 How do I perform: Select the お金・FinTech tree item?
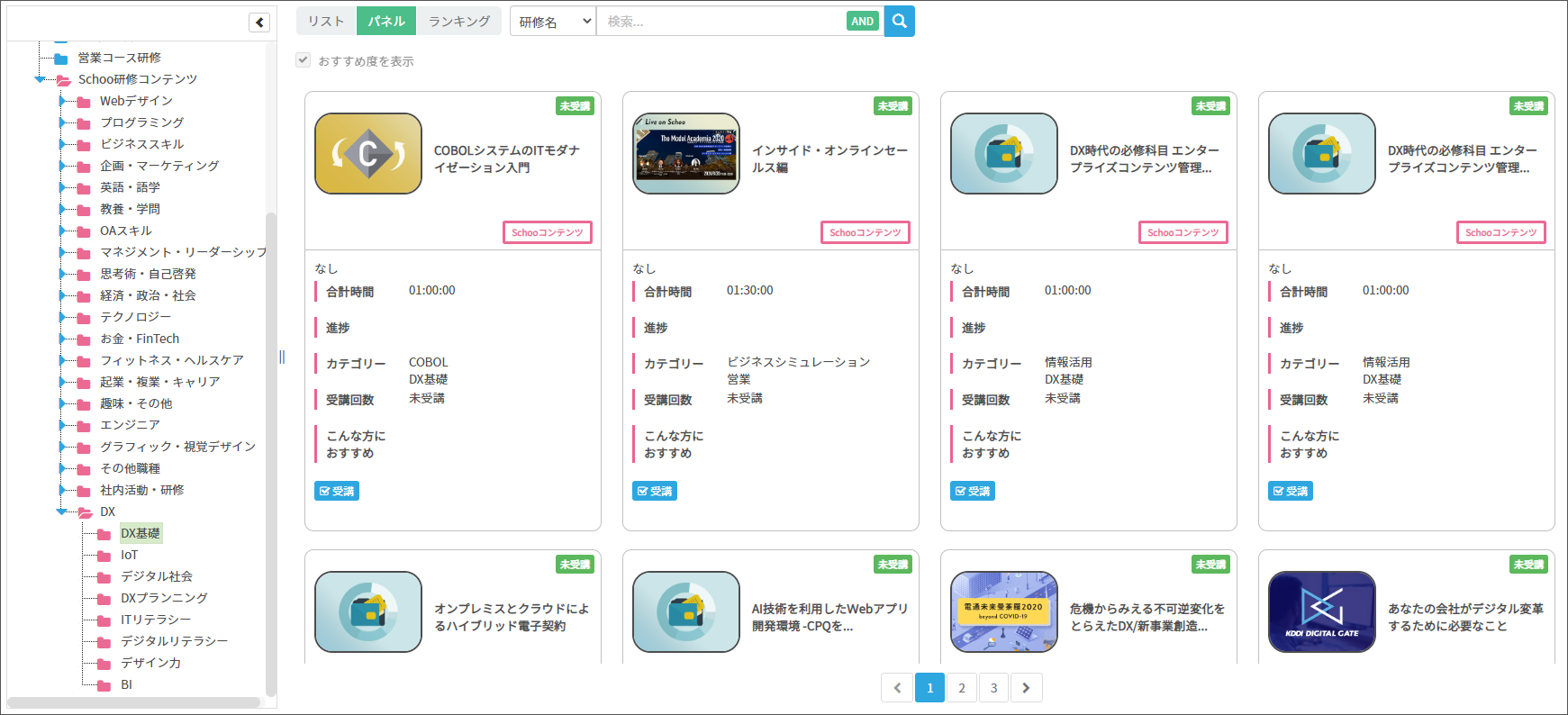tap(140, 339)
